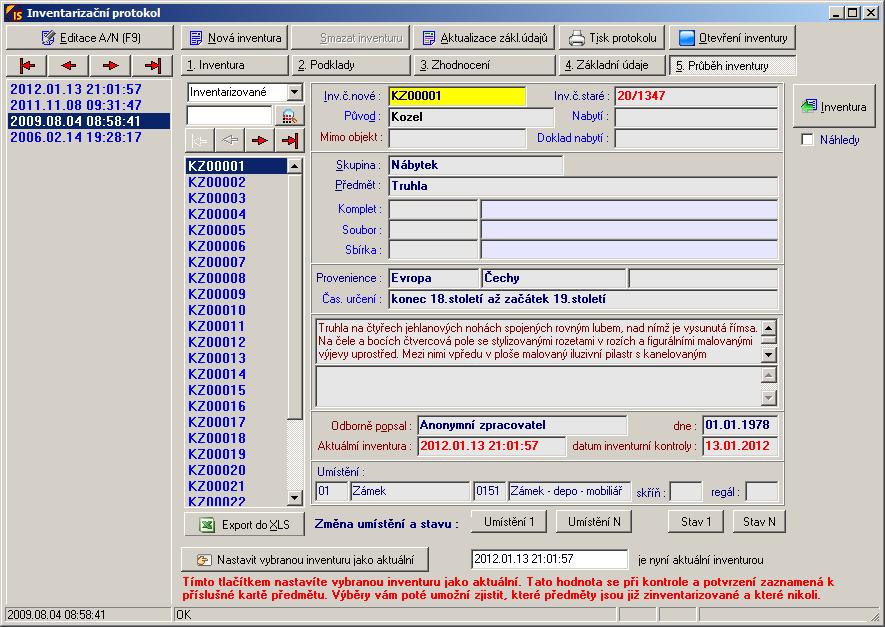This screenshot has height=627, width=885.
Task: Go to next inventory with top-left red arrow
Action: [x=110, y=65]
